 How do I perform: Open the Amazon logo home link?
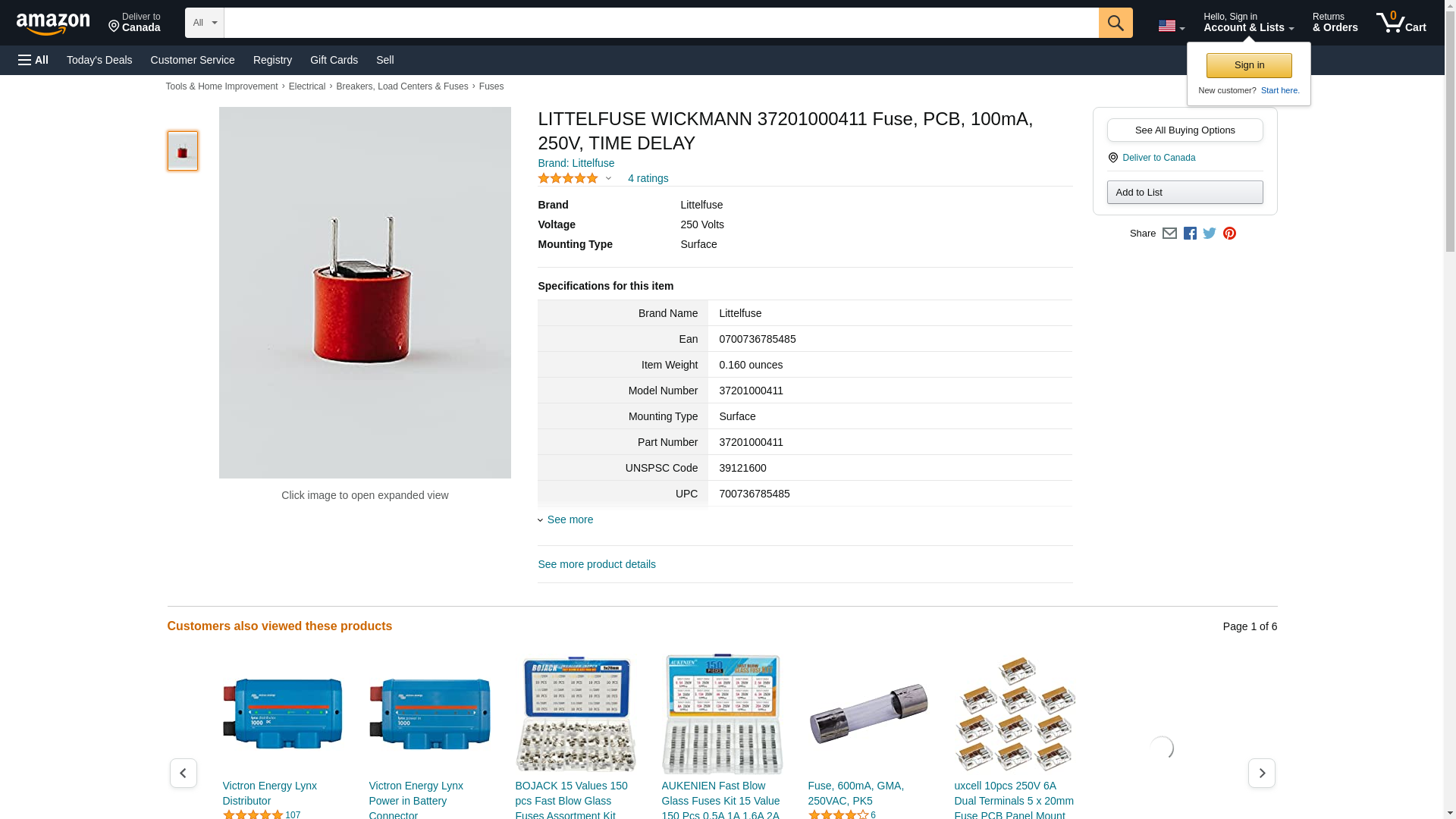pyautogui.click(x=53, y=24)
